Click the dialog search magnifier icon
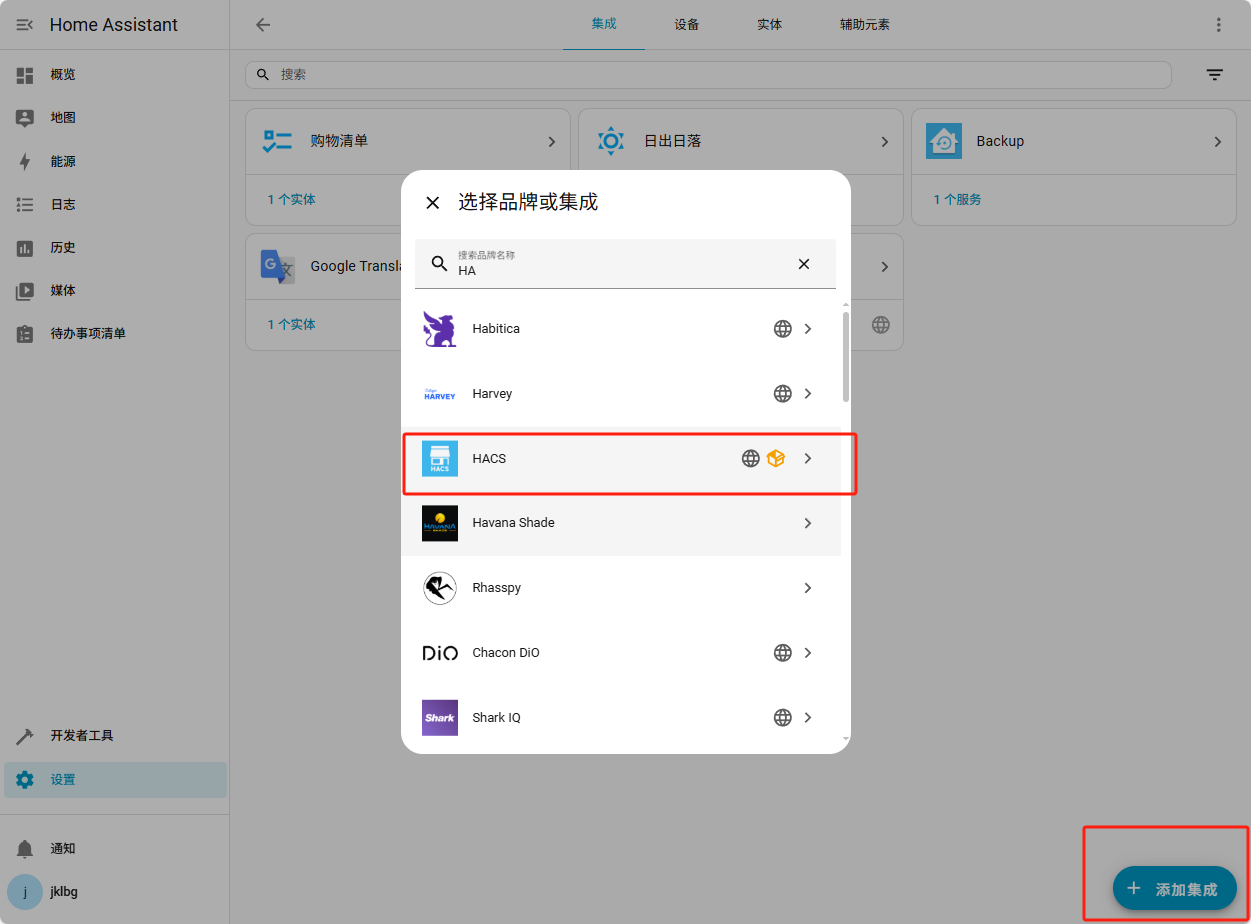 439,264
